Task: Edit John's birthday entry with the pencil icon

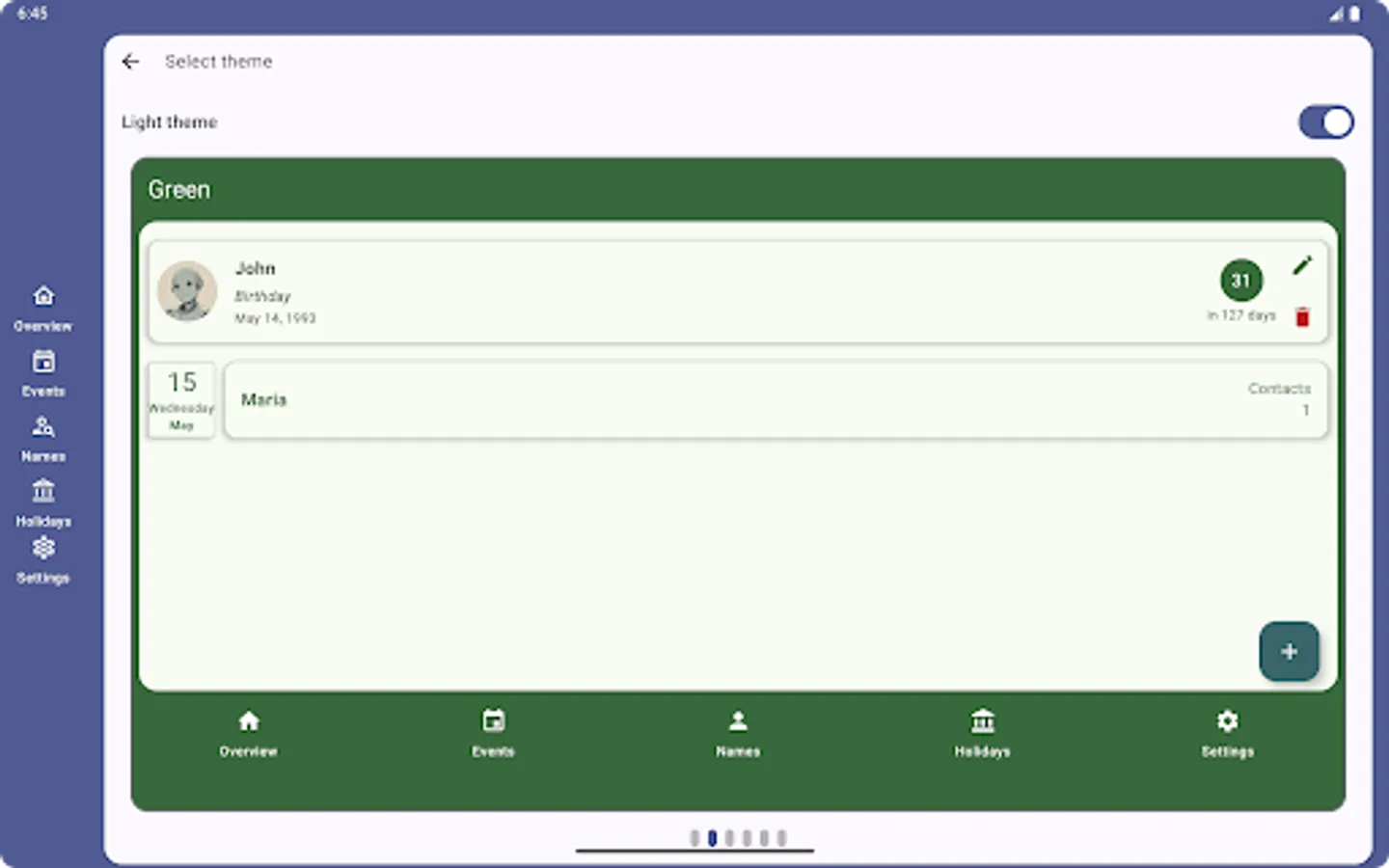Action: [x=1302, y=265]
